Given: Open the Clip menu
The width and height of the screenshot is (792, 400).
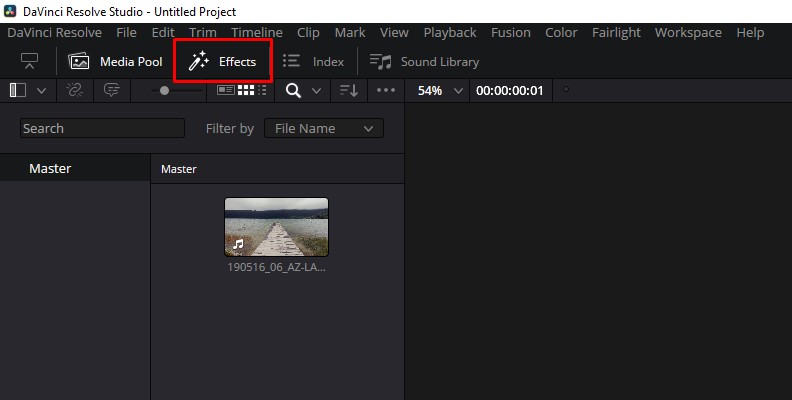Looking at the screenshot, I should (x=308, y=32).
